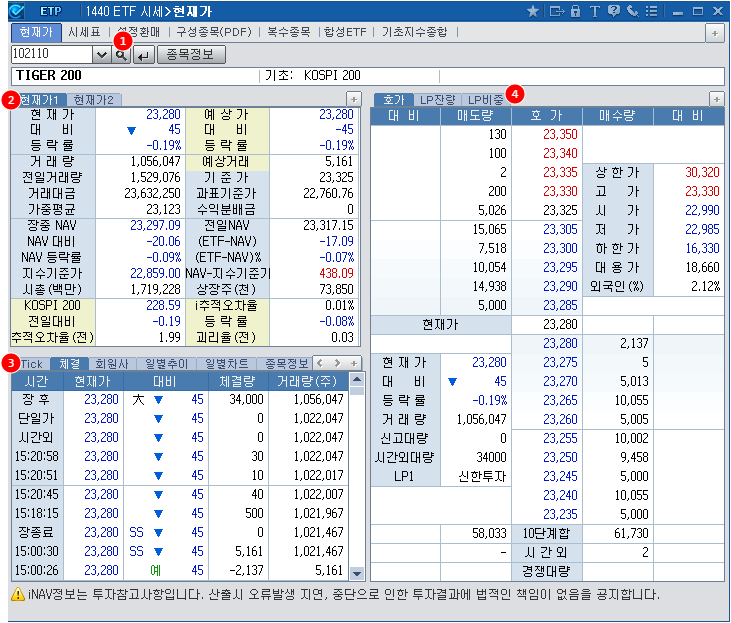Click the star favorites icon in title bar
Viewport: 731px width, 623px height.
tap(533, 11)
